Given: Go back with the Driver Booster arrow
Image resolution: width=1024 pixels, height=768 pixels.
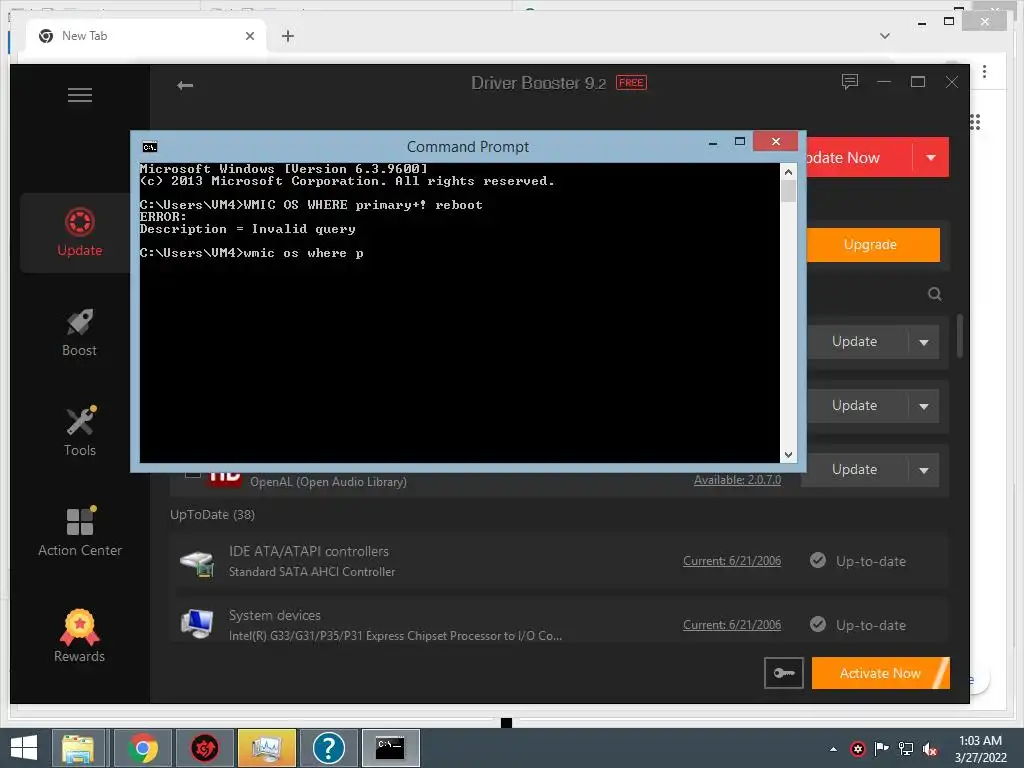Looking at the screenshot, I should point(185,85).
